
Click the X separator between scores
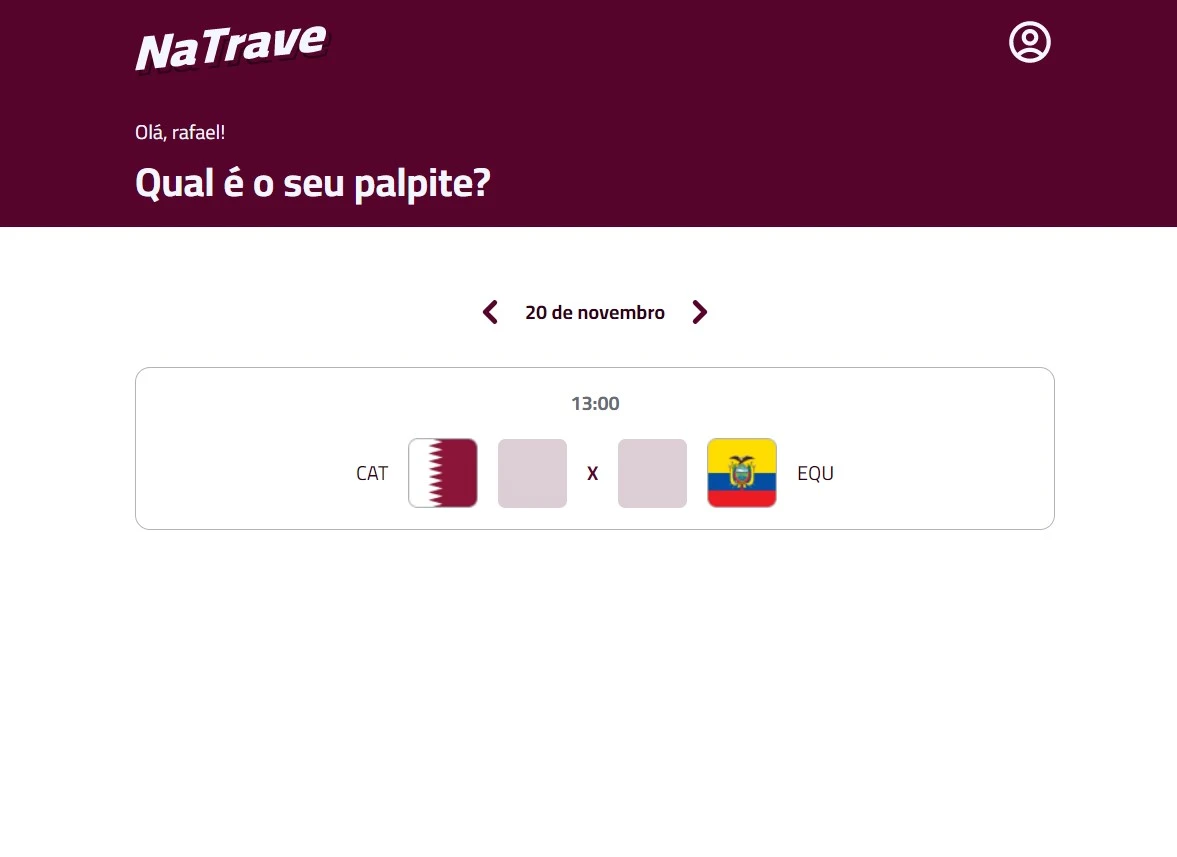pos(592,474)
